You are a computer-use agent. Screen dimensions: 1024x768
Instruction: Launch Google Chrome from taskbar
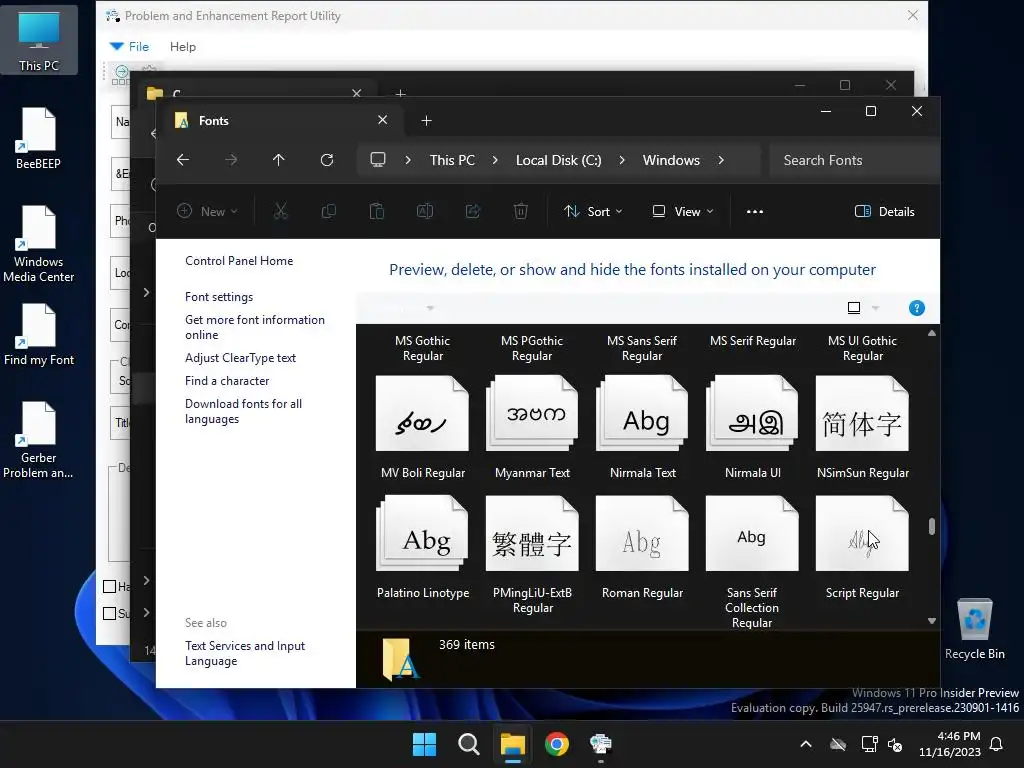pos(557,744)
